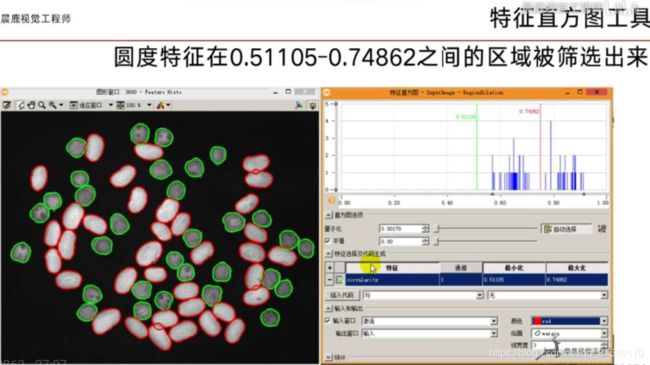Select the circularity feature cell
This screenshot has width=650, height=365.
point(392,280)
